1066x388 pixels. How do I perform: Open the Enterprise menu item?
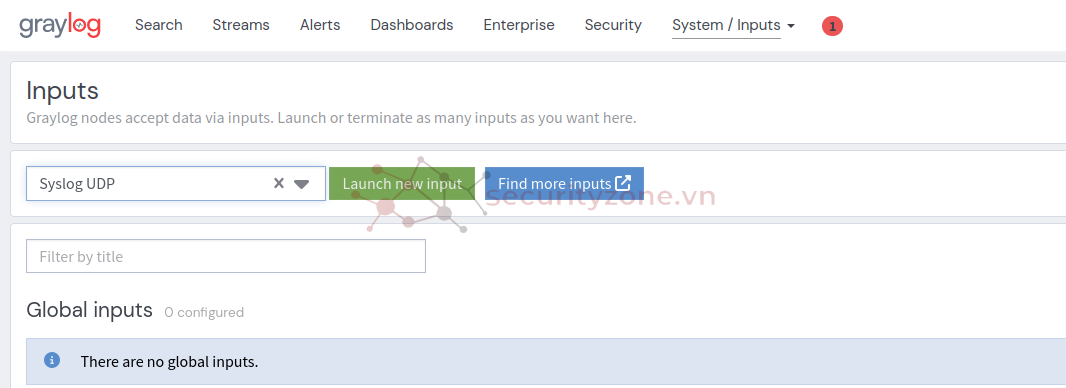click(x=519, y=25)
